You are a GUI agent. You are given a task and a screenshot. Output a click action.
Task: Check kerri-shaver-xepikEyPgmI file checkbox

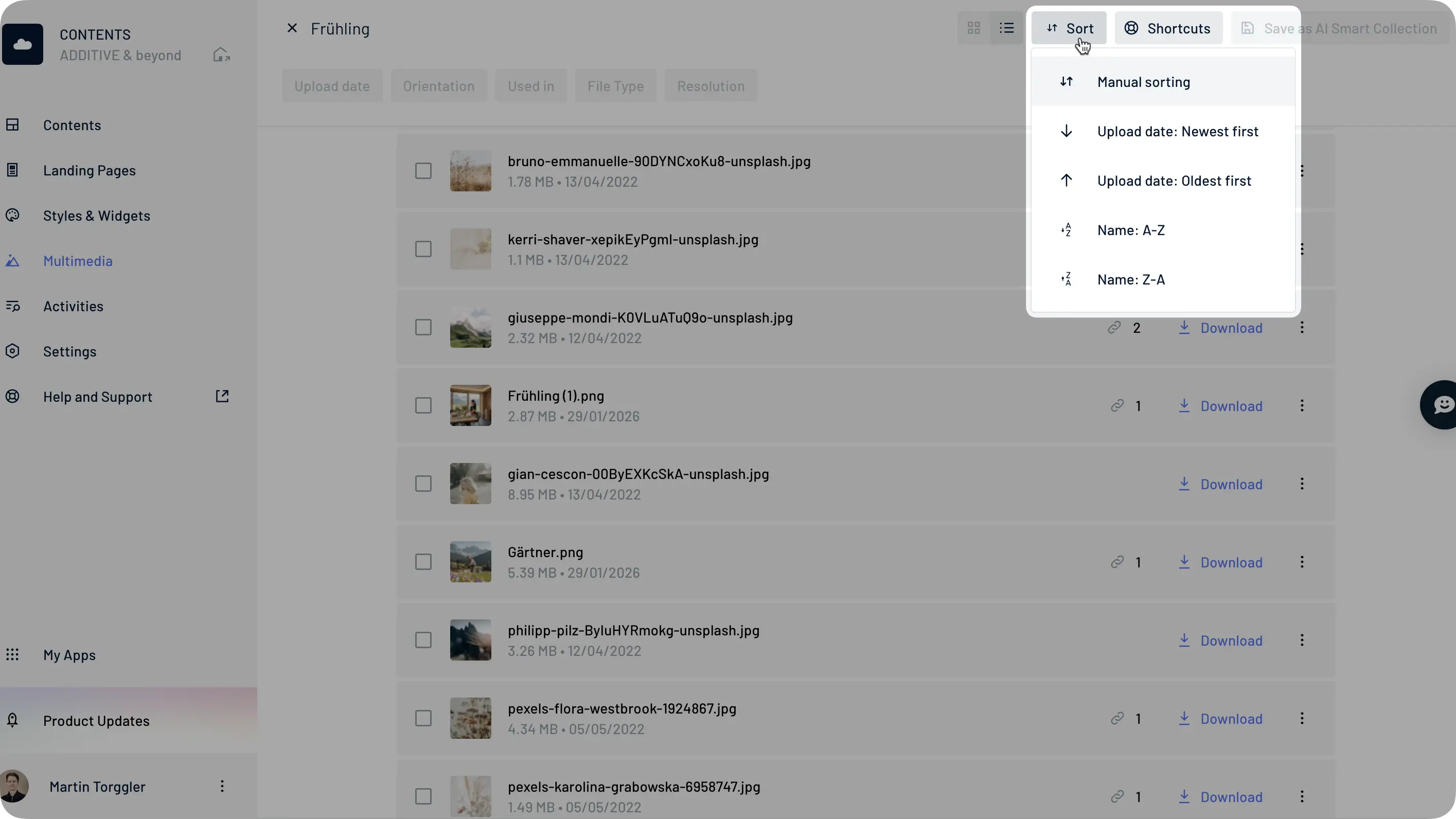coord(423,248)
